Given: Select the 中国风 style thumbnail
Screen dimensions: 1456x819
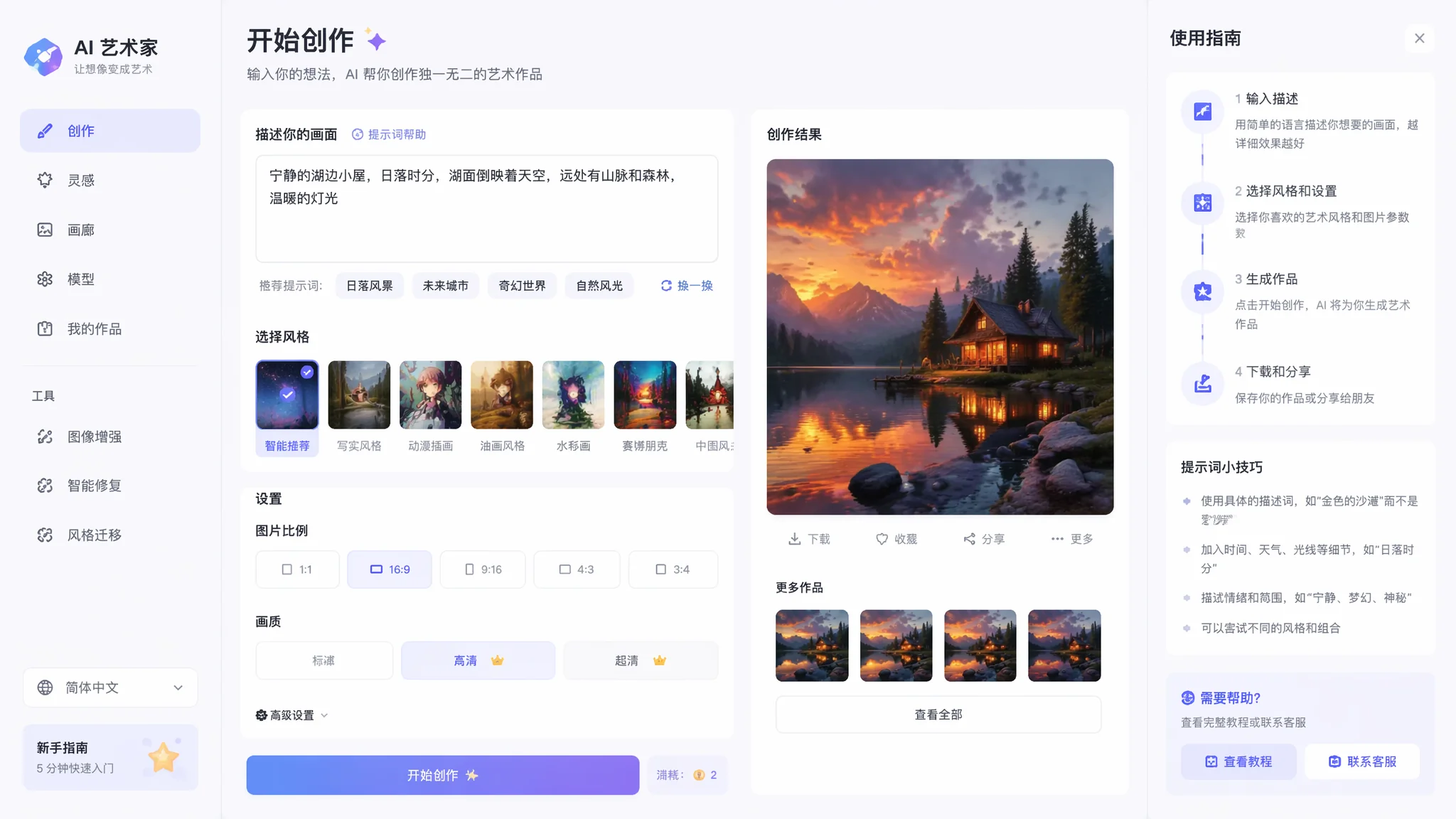Looking at the screenshot, I should tap(710, 395).
